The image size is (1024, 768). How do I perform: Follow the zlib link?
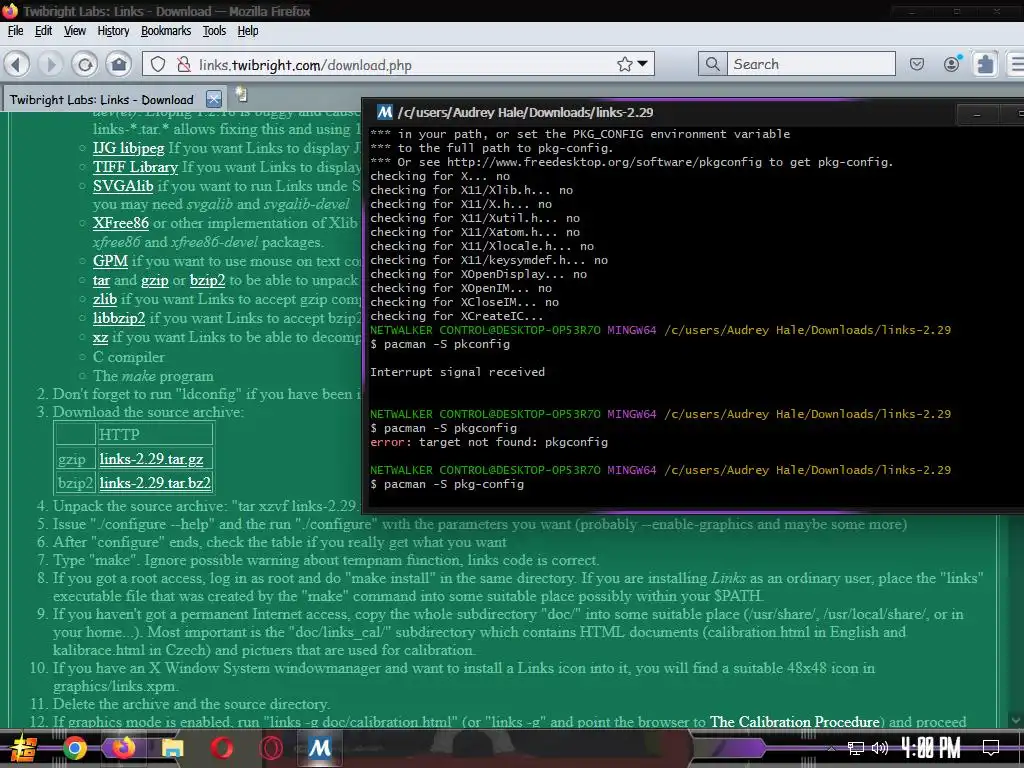coord(104,299)
